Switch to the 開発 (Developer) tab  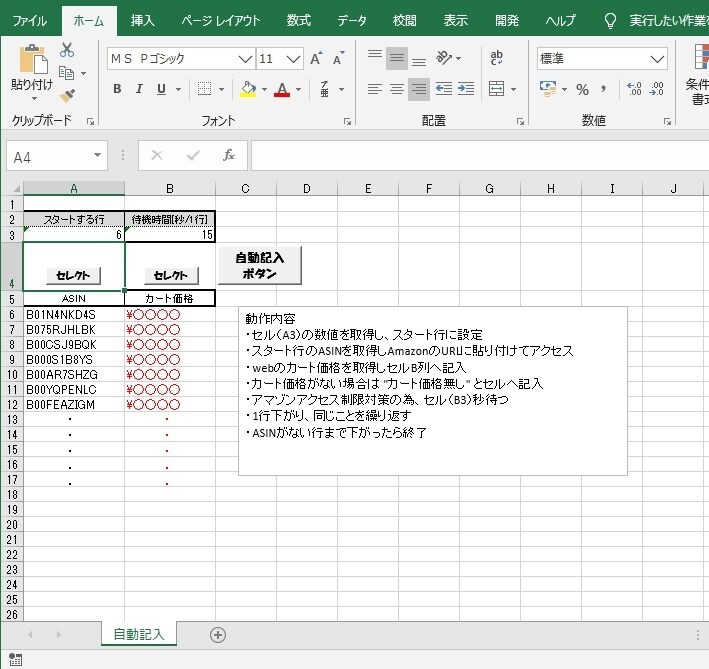(x=506, y=21)
